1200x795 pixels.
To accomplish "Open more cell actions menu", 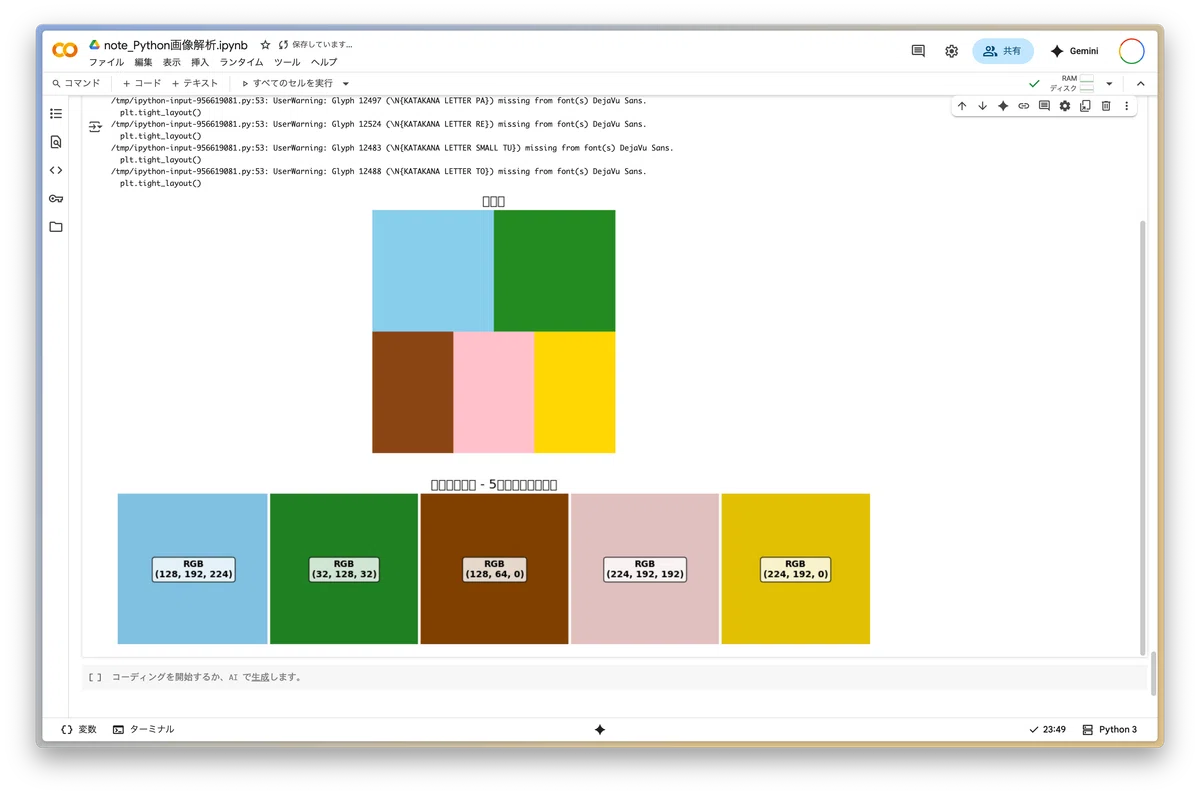I will click(x=1126, y=106).
